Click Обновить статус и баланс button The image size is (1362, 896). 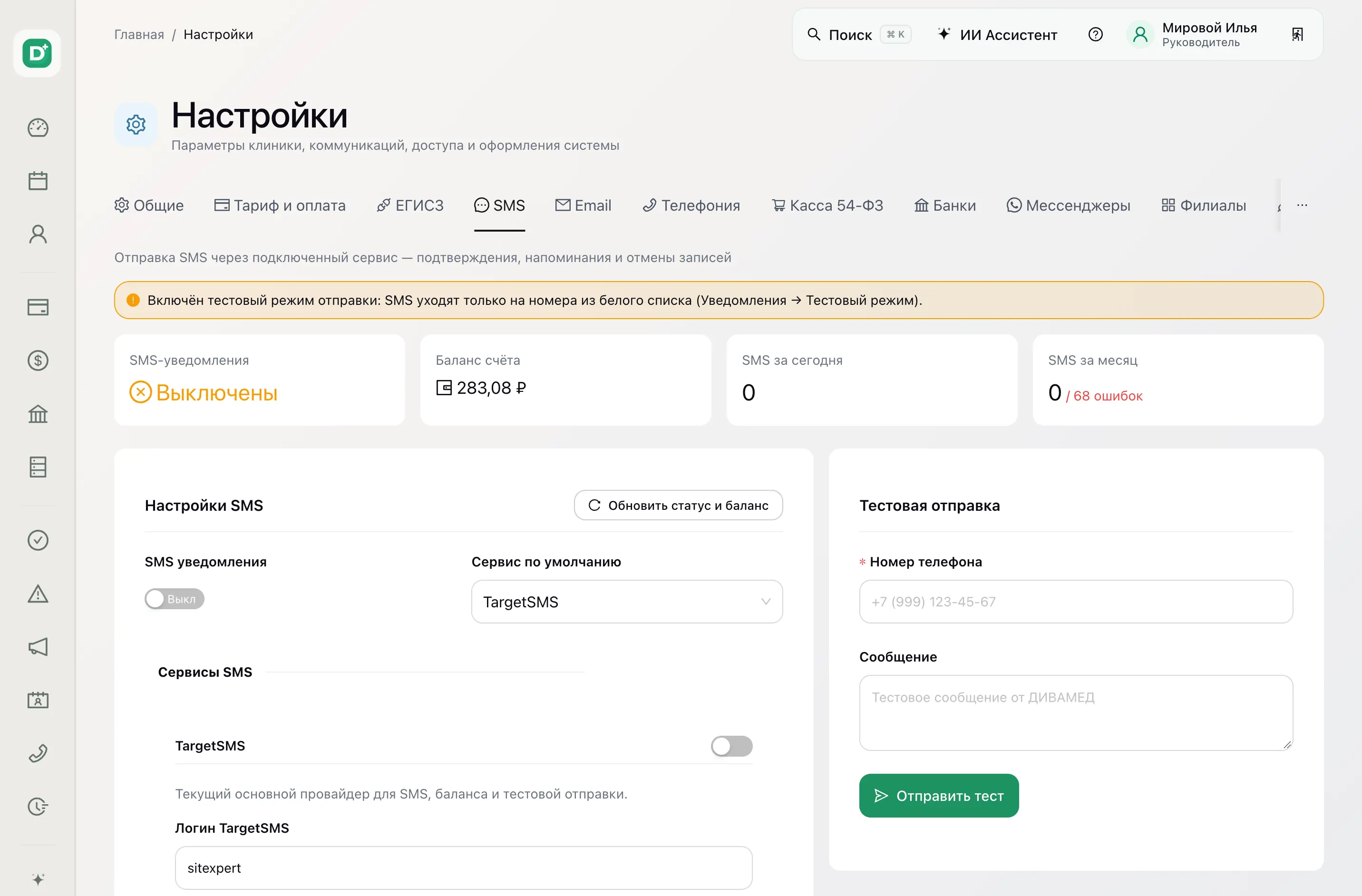click(678, 505)
